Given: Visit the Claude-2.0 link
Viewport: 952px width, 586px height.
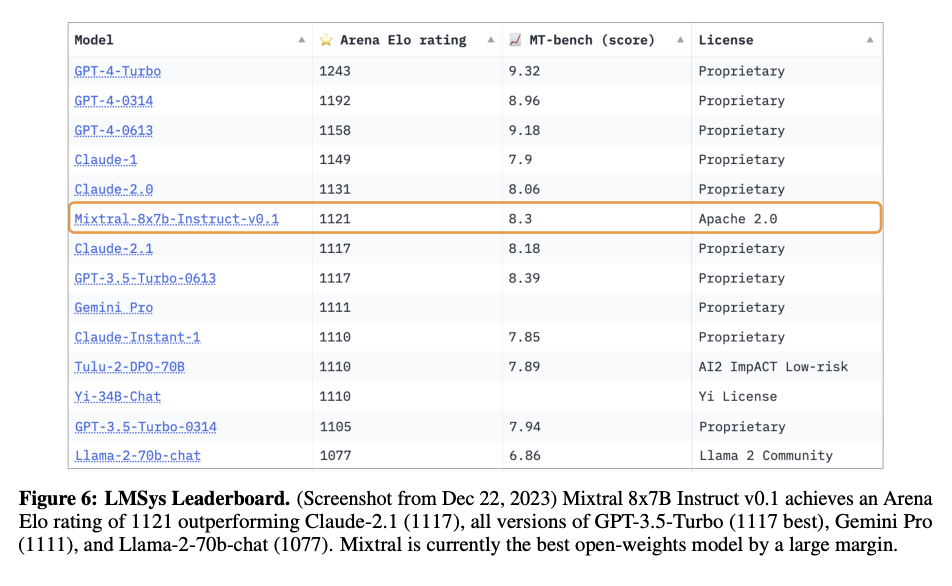Looking at the screenshot, I should pos(114,189).
